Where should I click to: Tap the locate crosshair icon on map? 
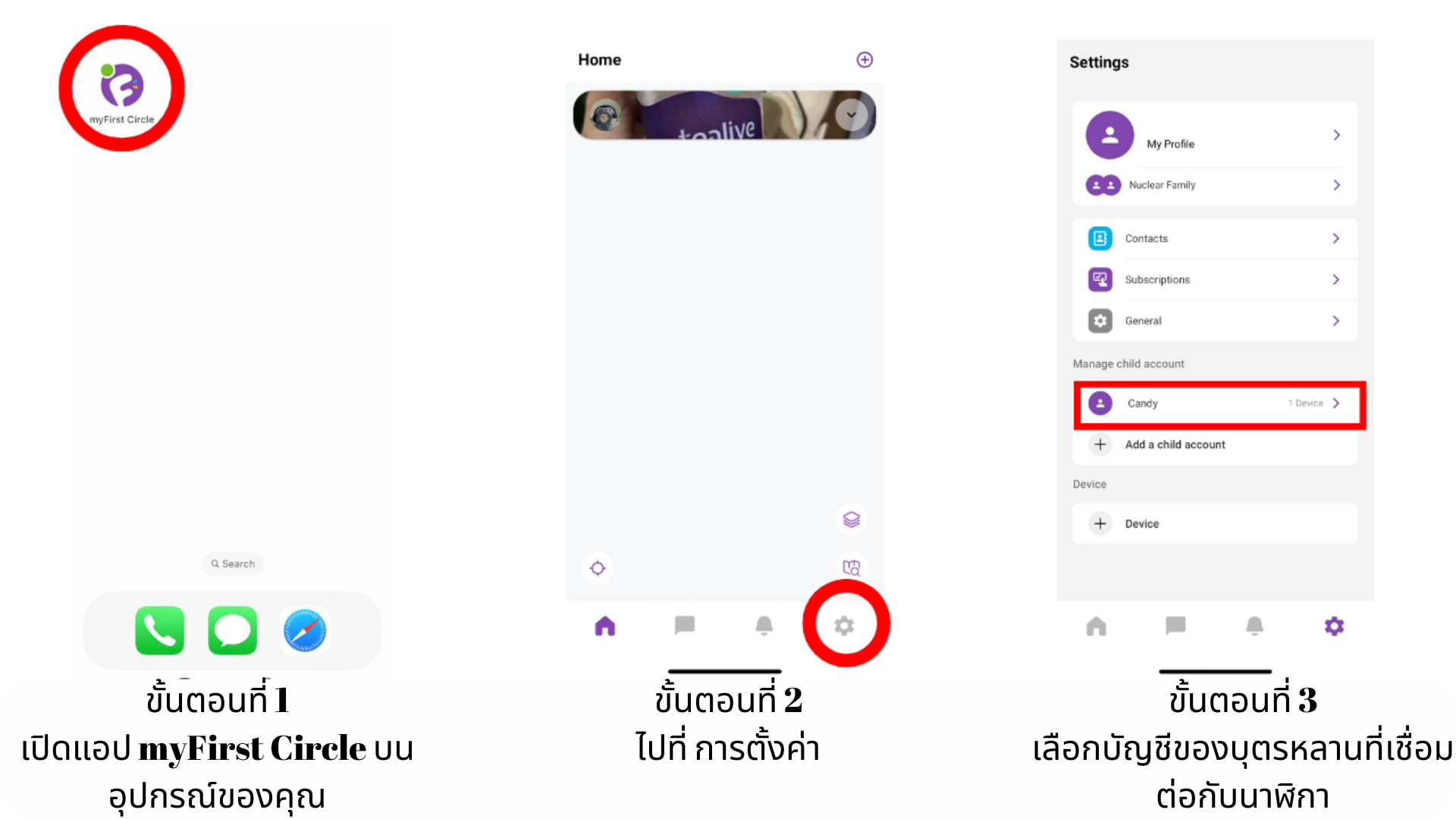(598, 568)
